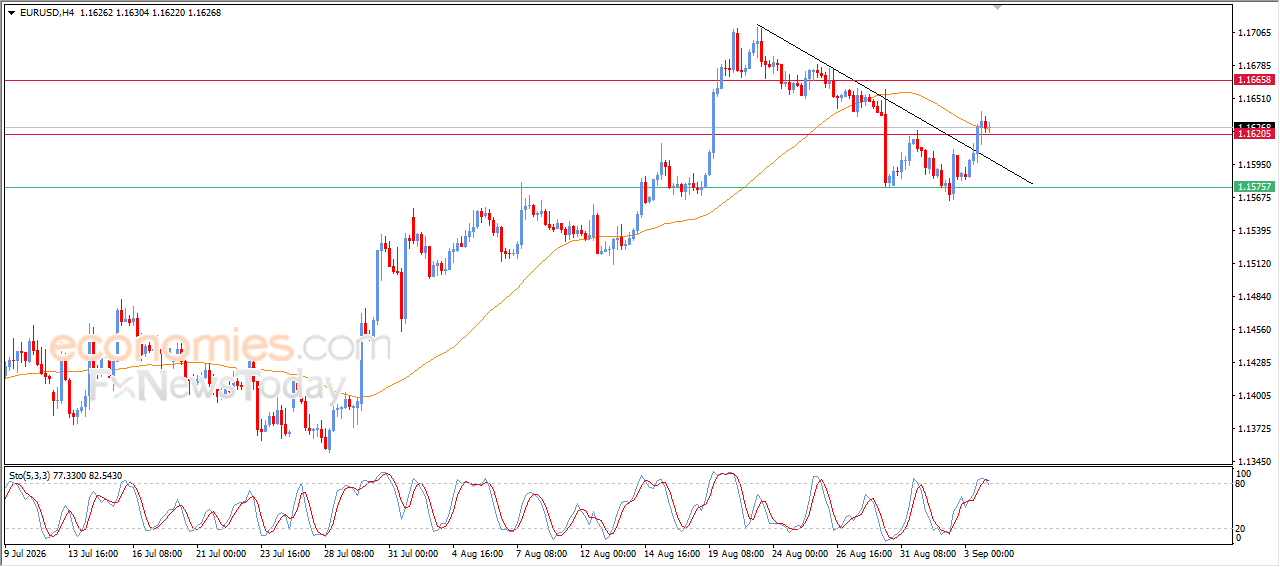
Task: Click the 1.15950 price scale value
Action: click(x=1254, y=165)
